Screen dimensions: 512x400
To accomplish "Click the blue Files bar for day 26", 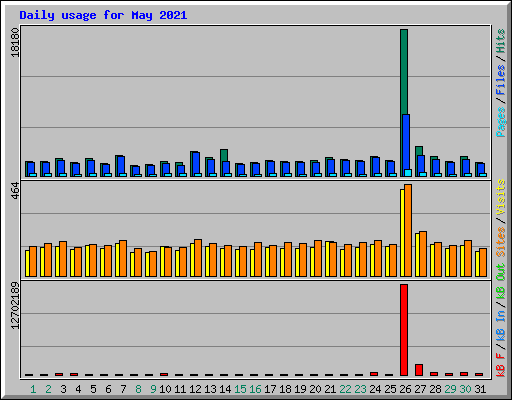I will click(x=406, y=142).
